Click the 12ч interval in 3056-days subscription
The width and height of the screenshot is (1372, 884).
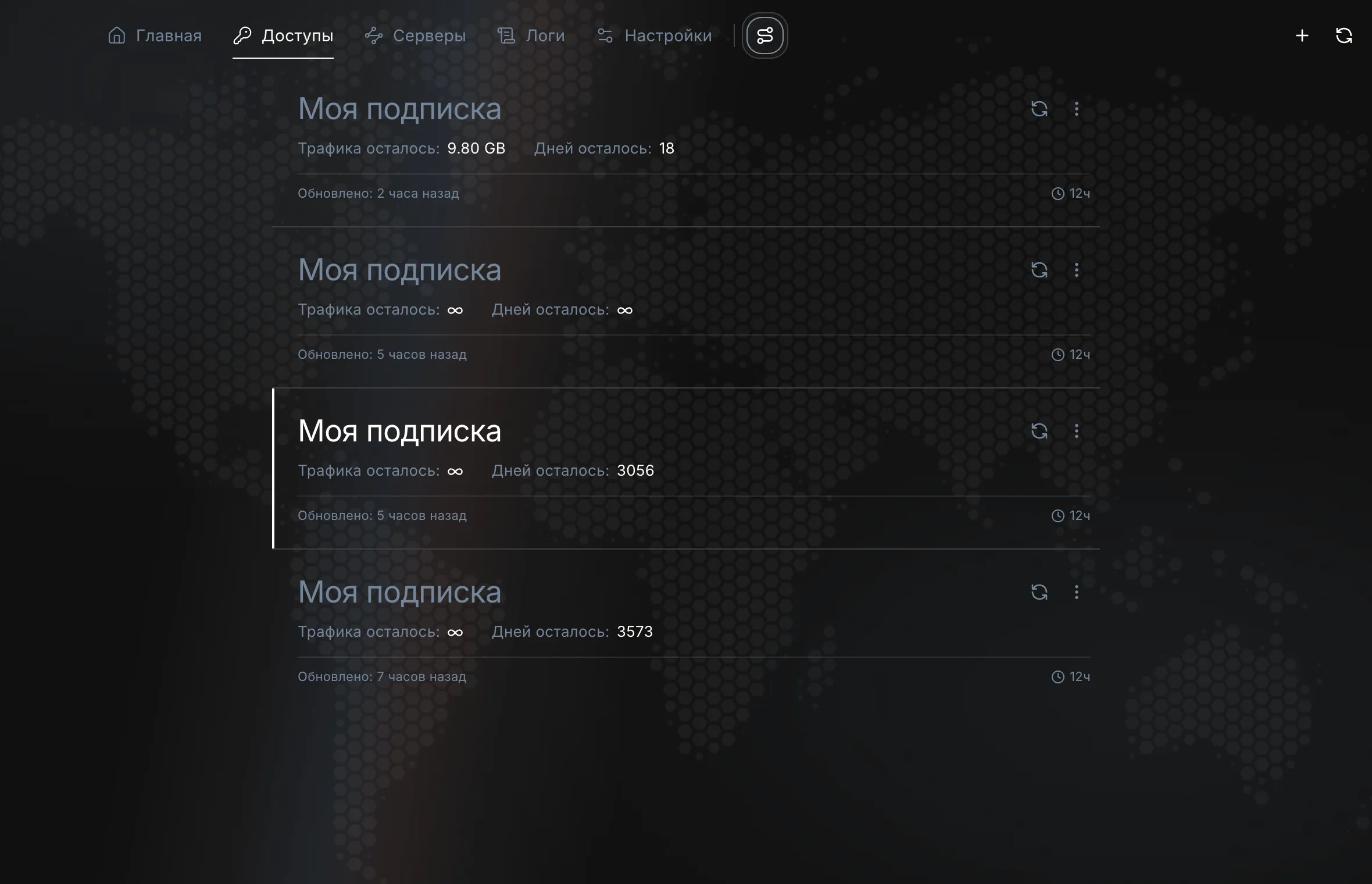tap(1071, 515)
